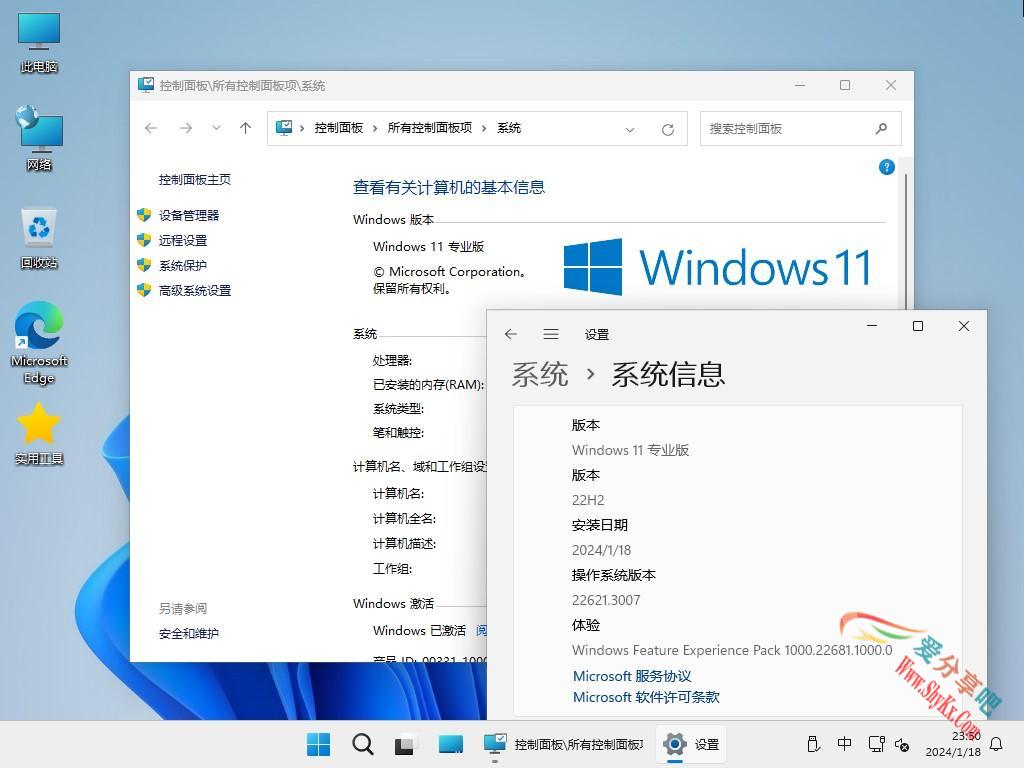This screenshot has width=1024, height=768.
Task: Open the taskbar clock and date
Action: 953,744
